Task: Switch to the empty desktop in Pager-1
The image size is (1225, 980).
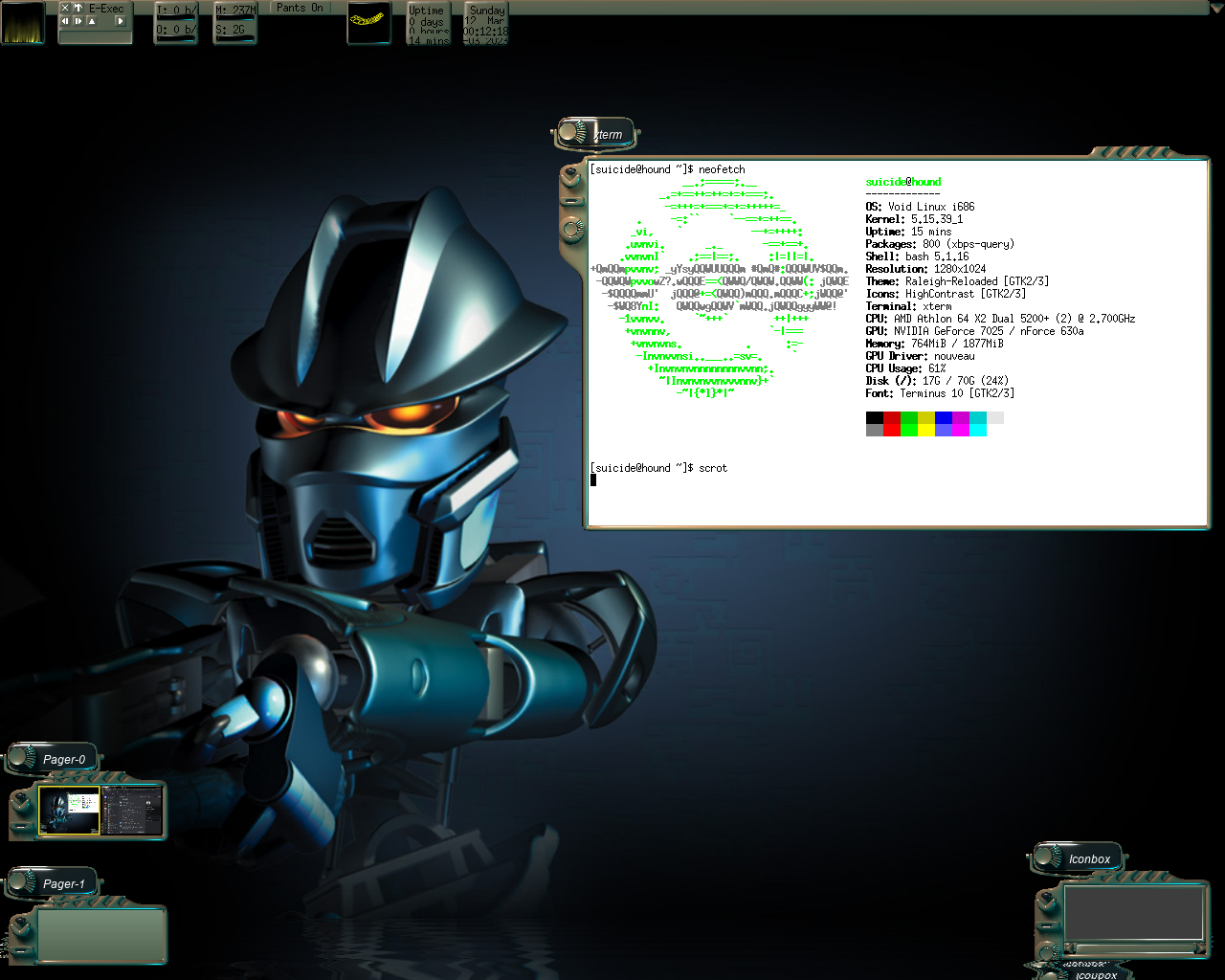Action: pyautogui.click(x=100, y=935)
